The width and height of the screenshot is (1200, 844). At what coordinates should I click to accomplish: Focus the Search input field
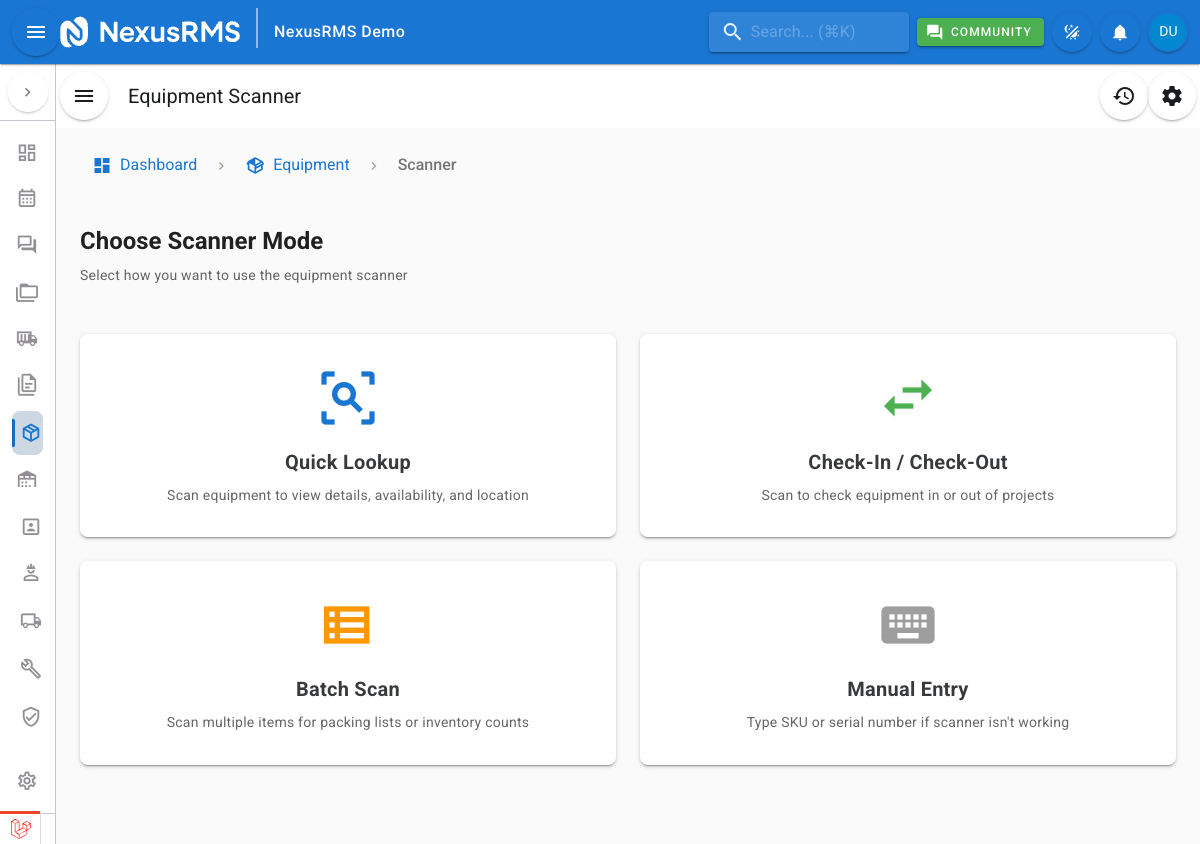click(x=808, y=32)
